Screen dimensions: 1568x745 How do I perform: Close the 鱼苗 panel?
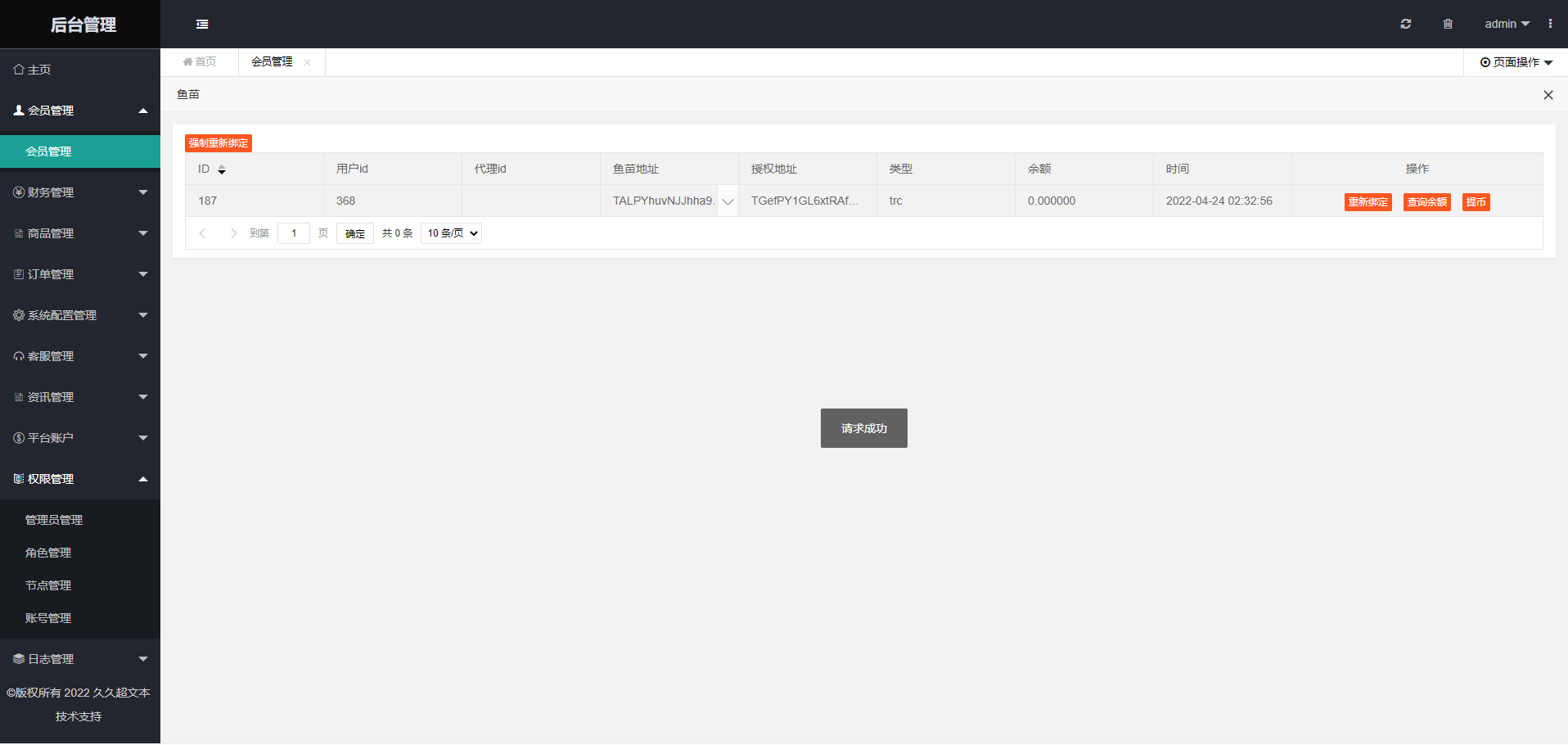click(x=1548, y=95)
